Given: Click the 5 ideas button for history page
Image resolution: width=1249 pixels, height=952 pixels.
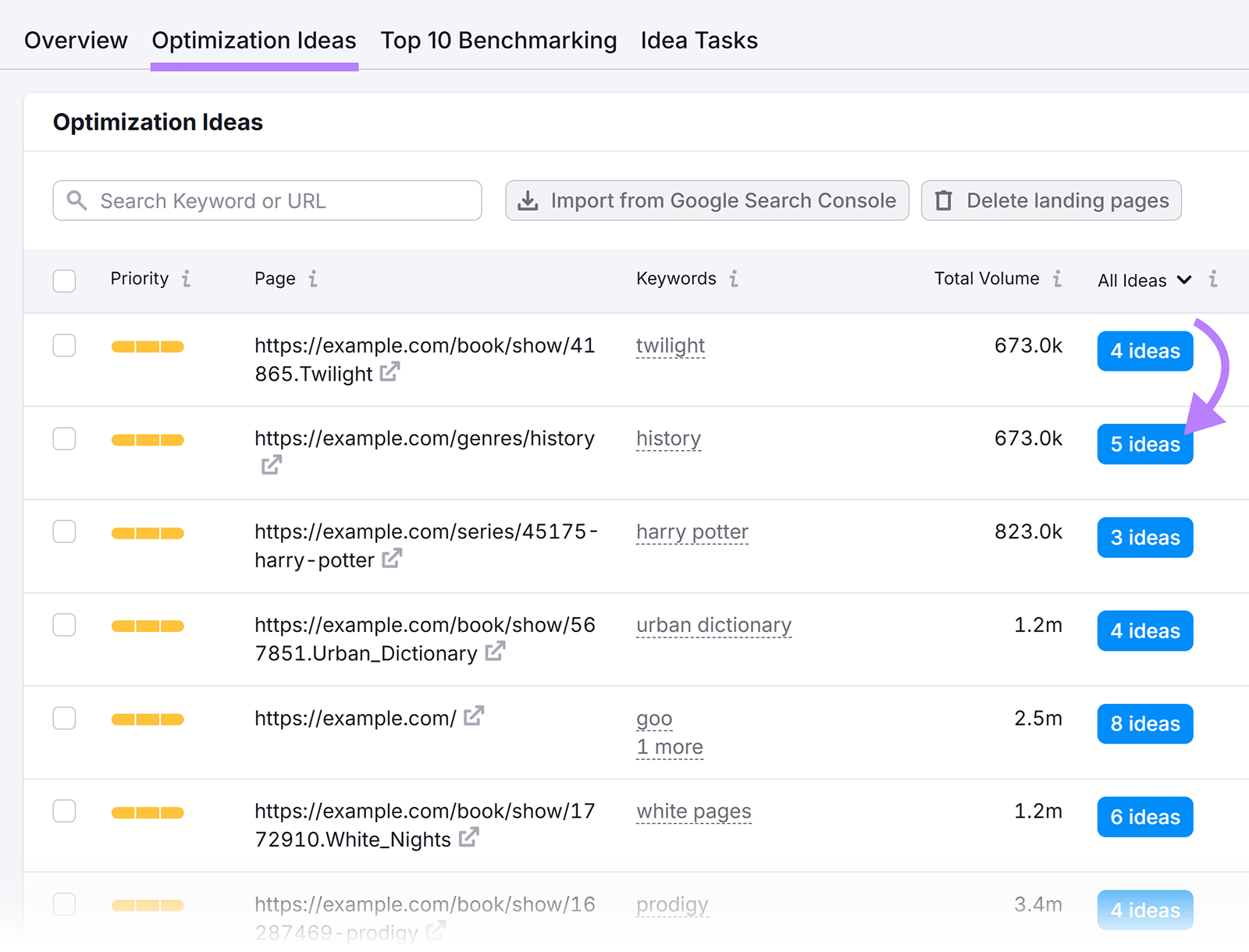Looking at the screenshot, I should tap(1144, 444).
